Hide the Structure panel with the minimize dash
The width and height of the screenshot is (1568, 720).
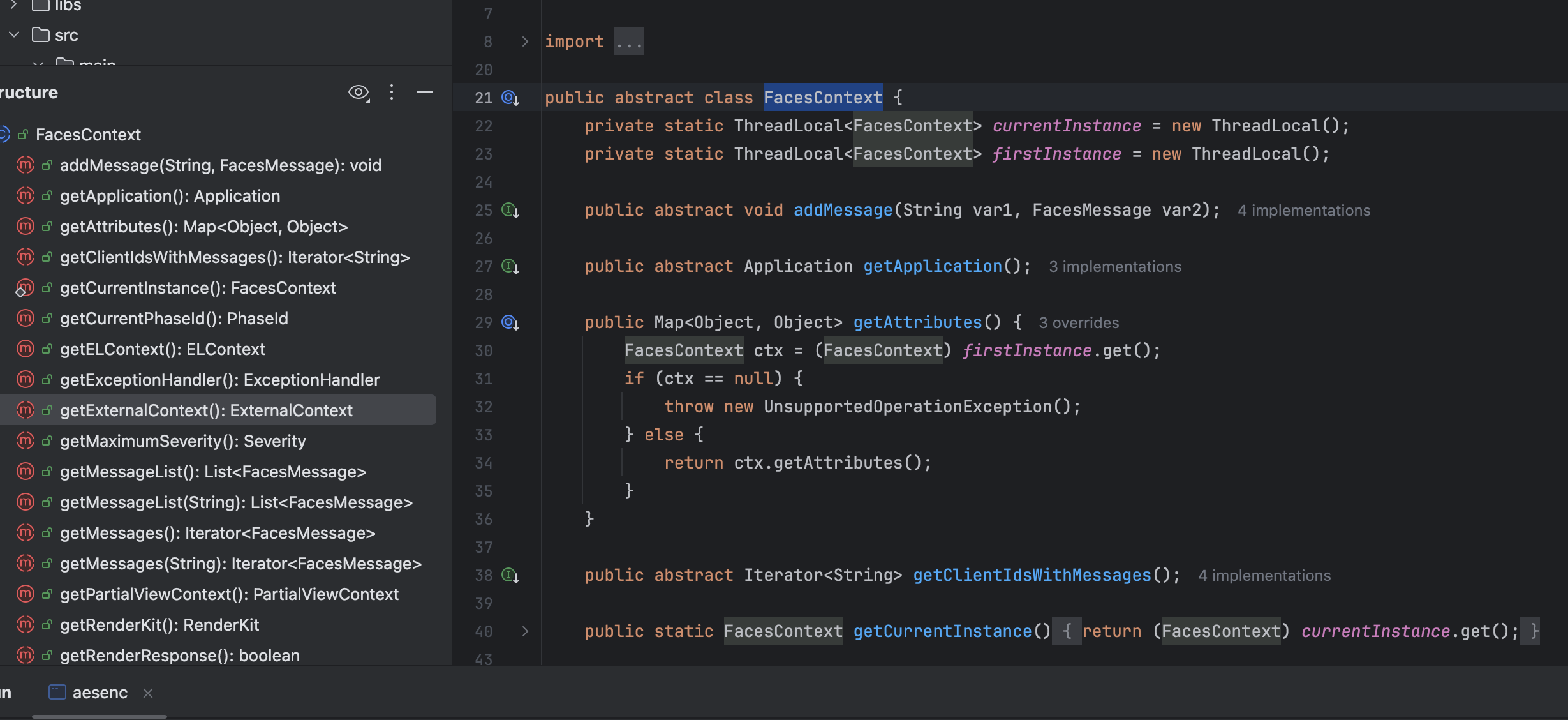tap(425, 93)
